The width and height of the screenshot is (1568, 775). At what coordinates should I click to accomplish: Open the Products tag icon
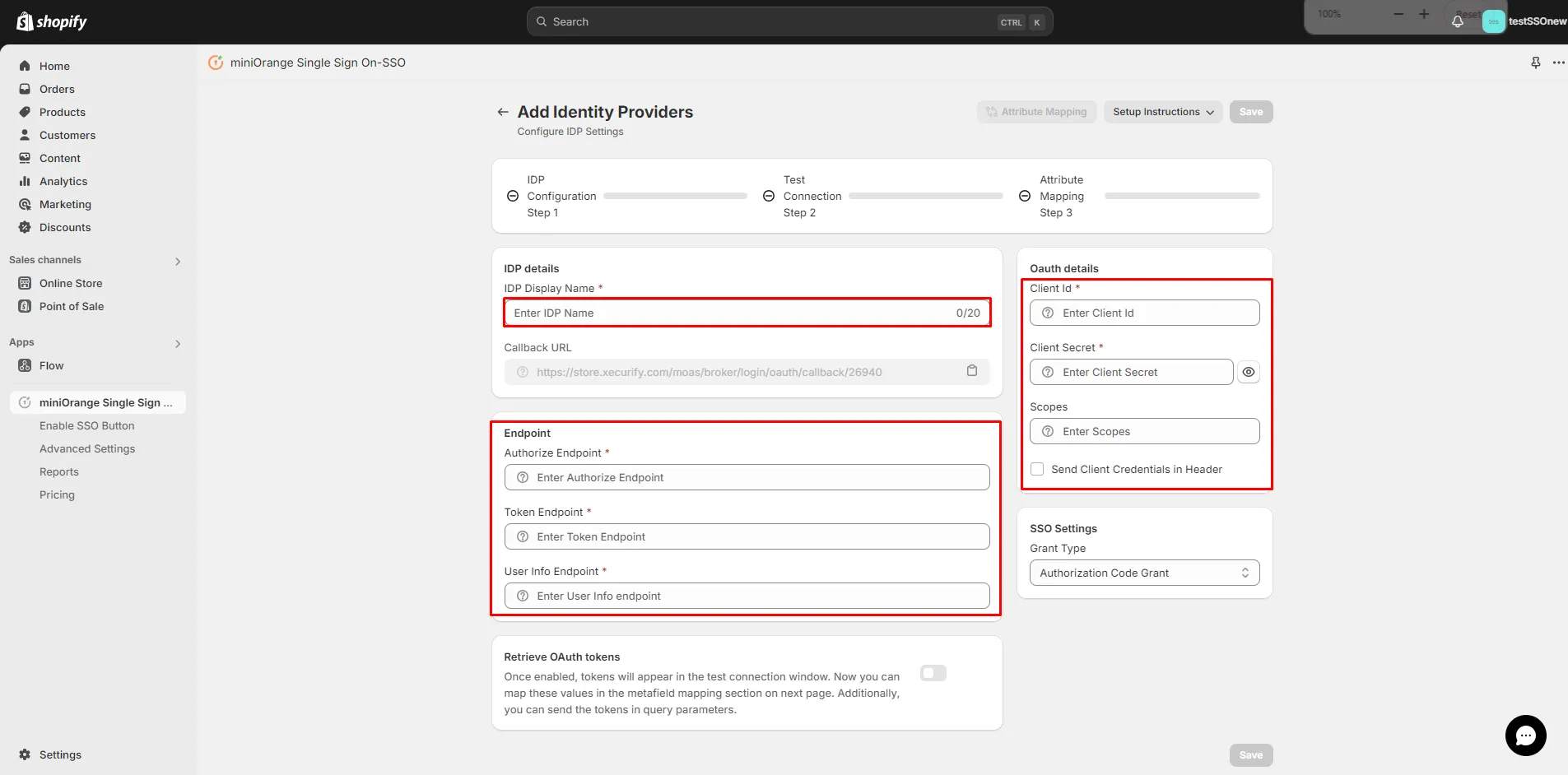click(25, 112)
